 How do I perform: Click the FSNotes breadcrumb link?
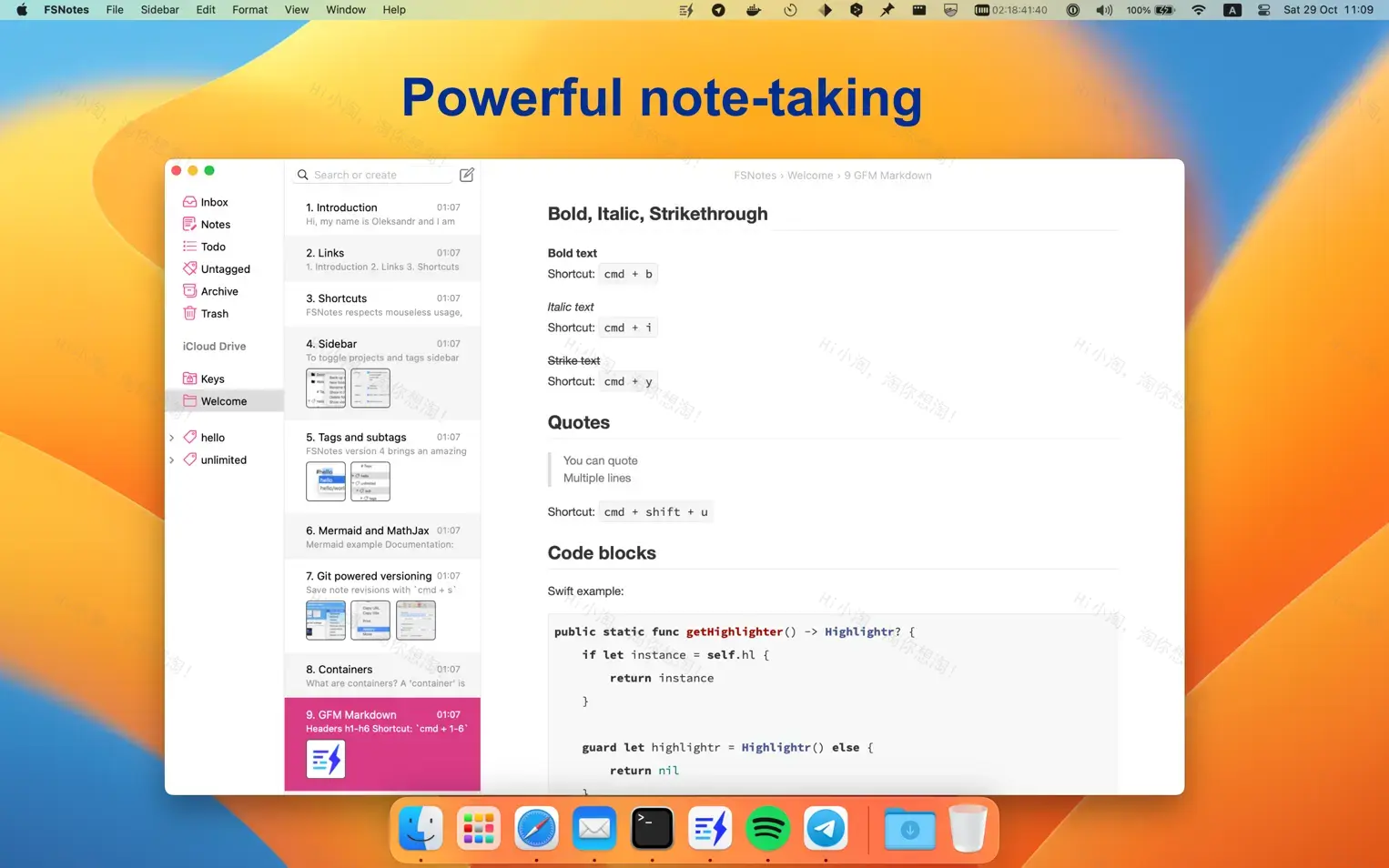(x=755, y=175)
